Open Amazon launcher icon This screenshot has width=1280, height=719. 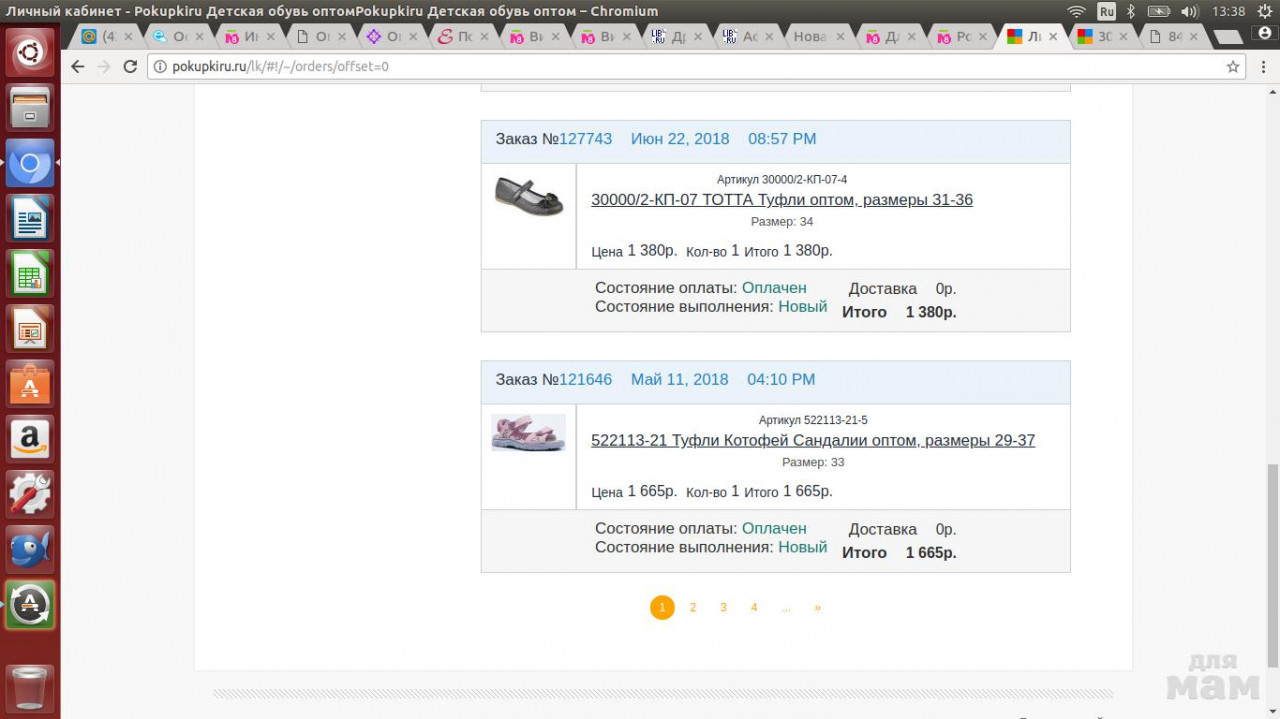tap(30, 439)
